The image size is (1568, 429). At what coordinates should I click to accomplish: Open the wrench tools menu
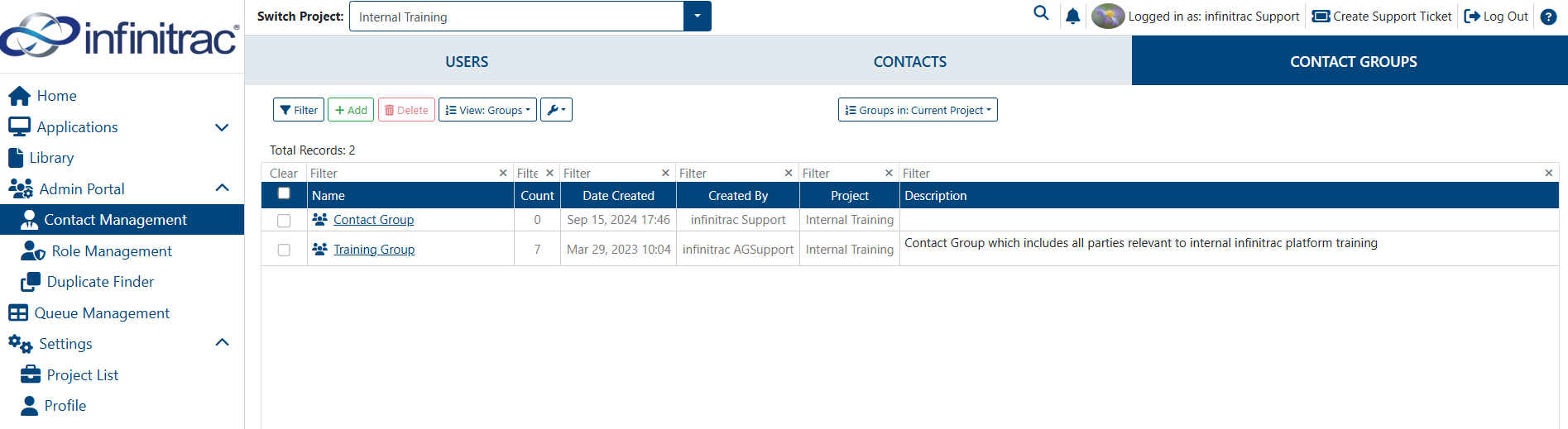556,110
